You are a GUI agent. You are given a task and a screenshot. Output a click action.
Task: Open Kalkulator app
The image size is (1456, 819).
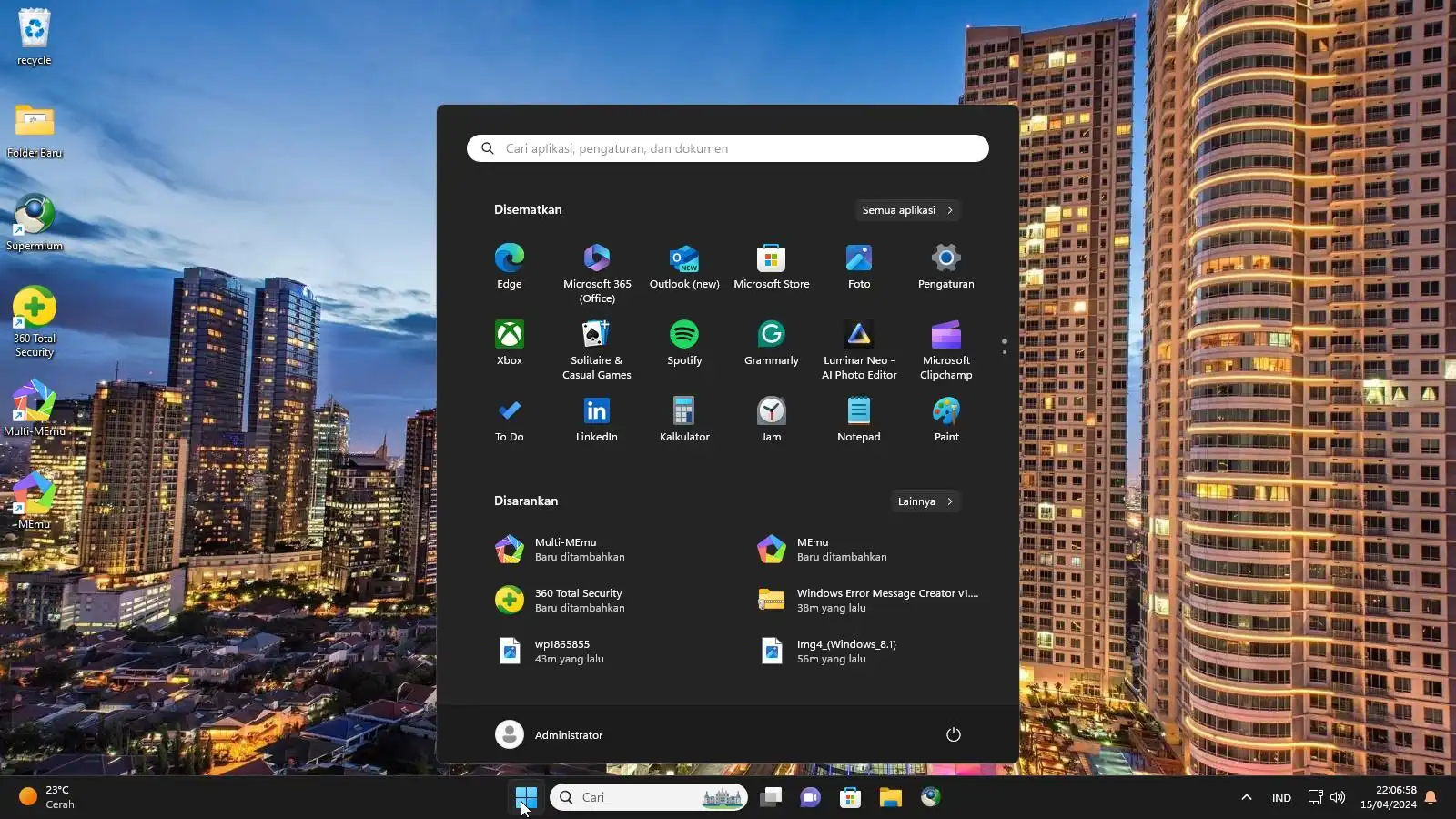[684, 420]
